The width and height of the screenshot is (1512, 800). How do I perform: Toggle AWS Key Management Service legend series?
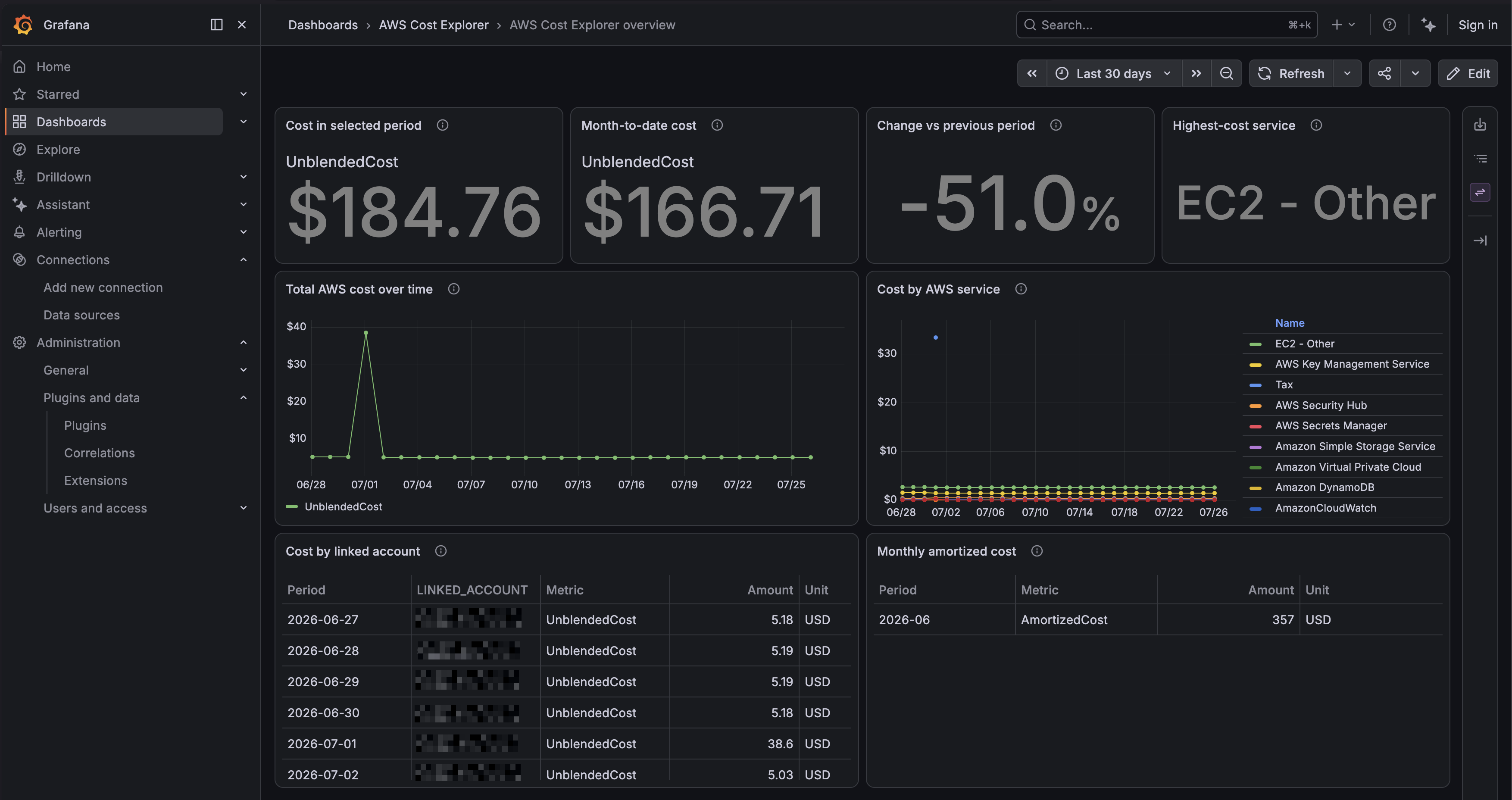pyautogui.click(x=1352, y=364)
